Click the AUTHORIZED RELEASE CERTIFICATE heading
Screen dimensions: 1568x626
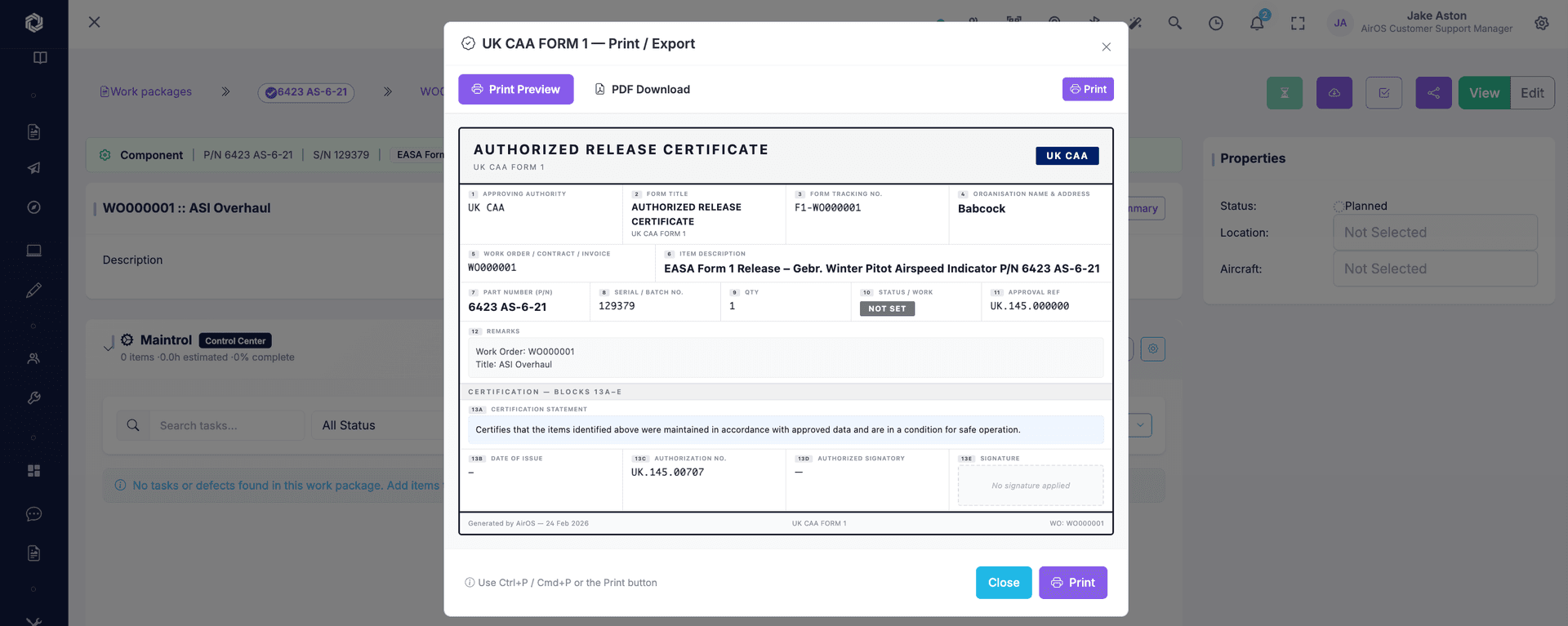[x=621, y=149]
